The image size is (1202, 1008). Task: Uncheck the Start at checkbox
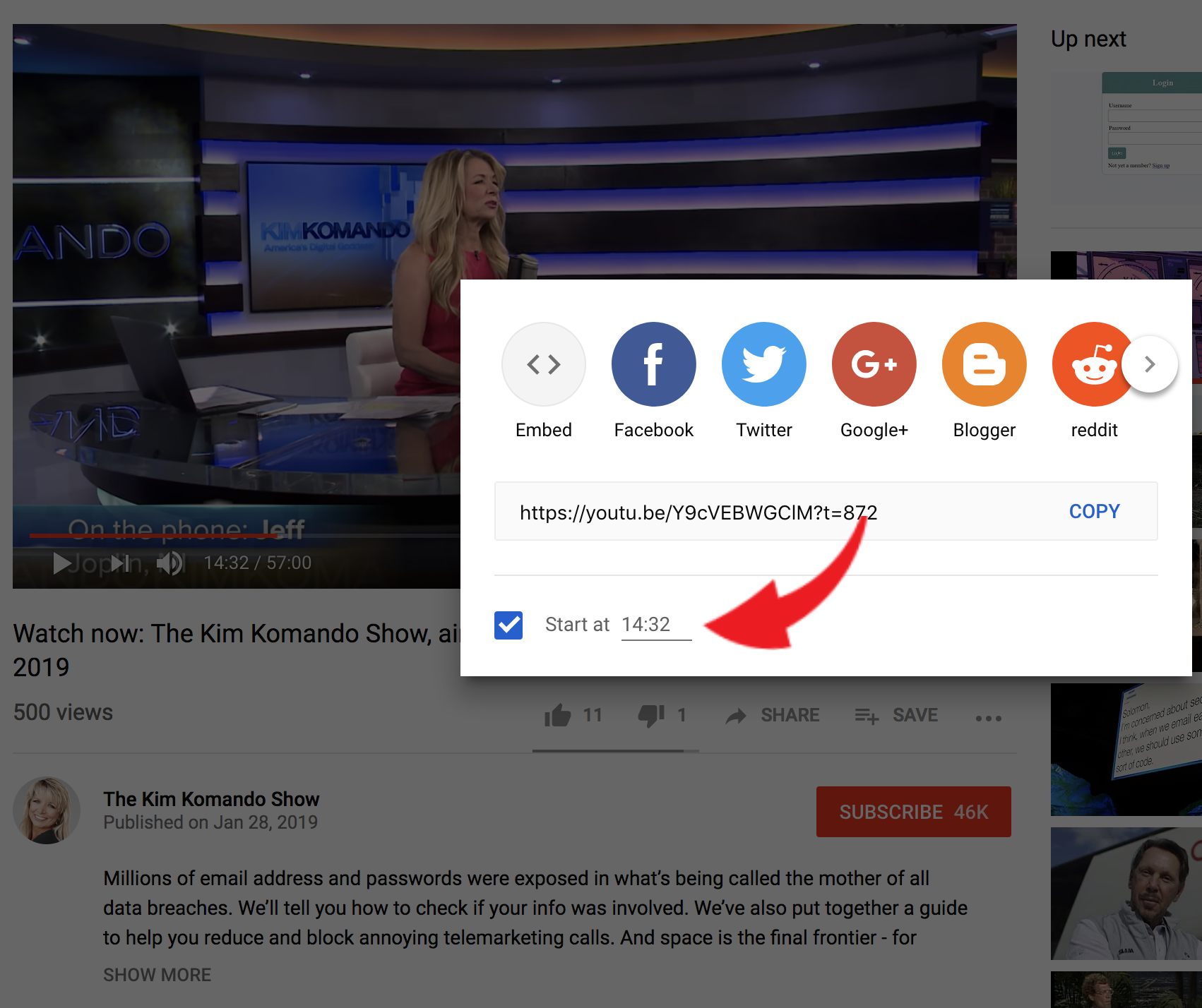point(508,625)
